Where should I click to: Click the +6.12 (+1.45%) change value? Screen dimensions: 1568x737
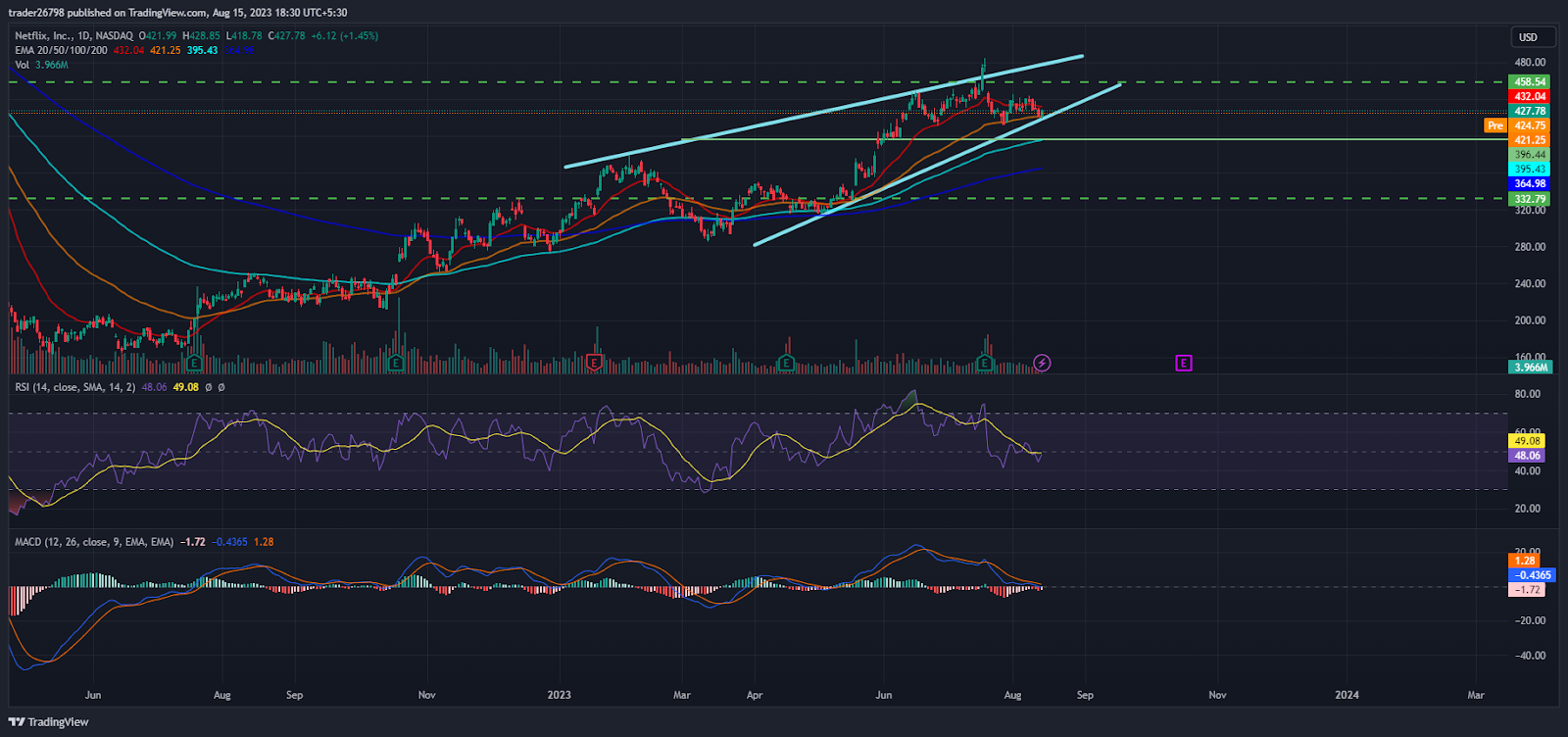point(344,36)
